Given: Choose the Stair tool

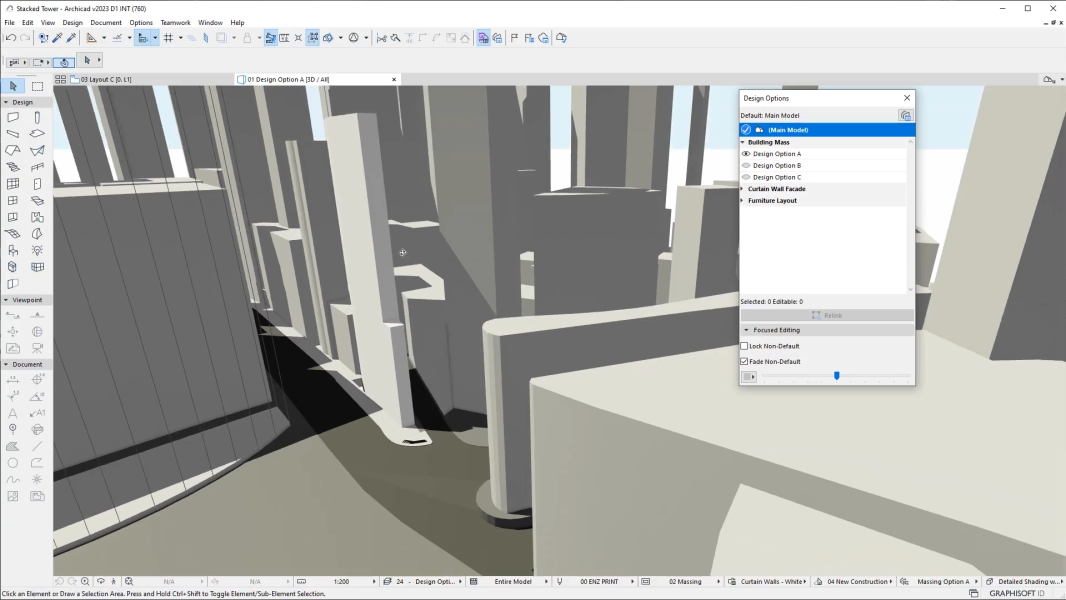Looking at the screenshot, I should coord(13,167).
